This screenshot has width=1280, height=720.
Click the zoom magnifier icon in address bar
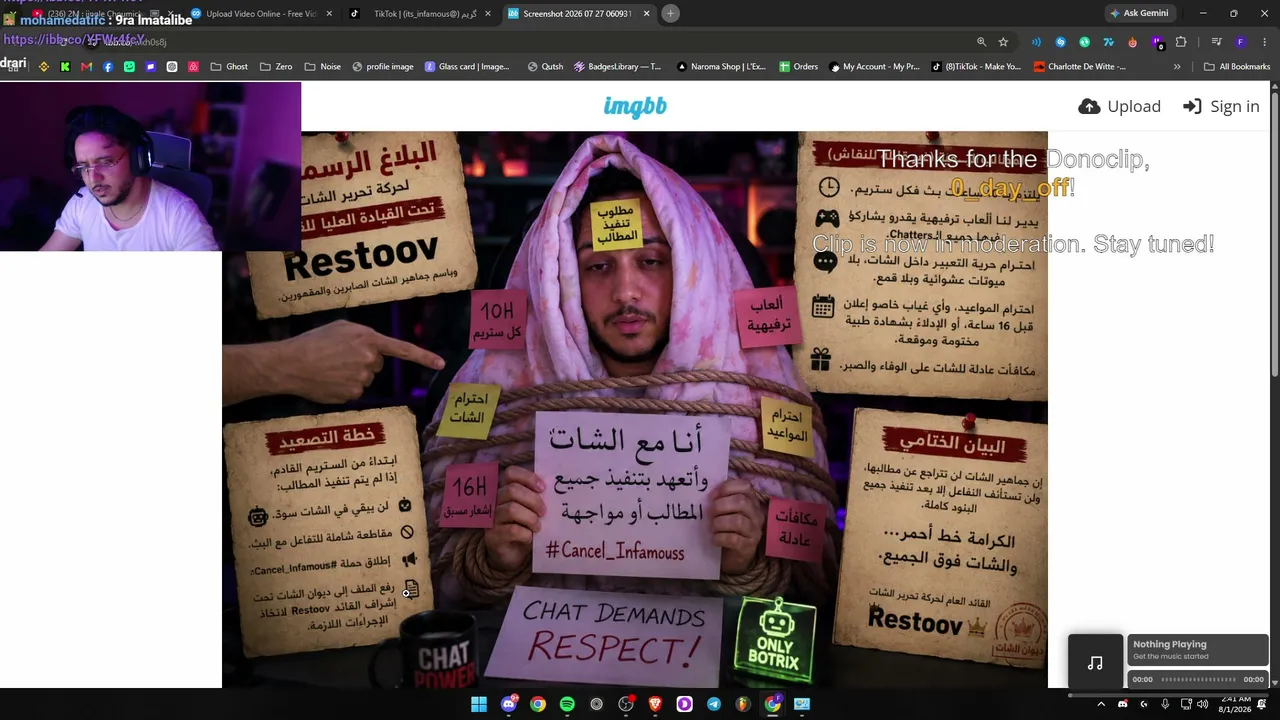coord(981,42)
